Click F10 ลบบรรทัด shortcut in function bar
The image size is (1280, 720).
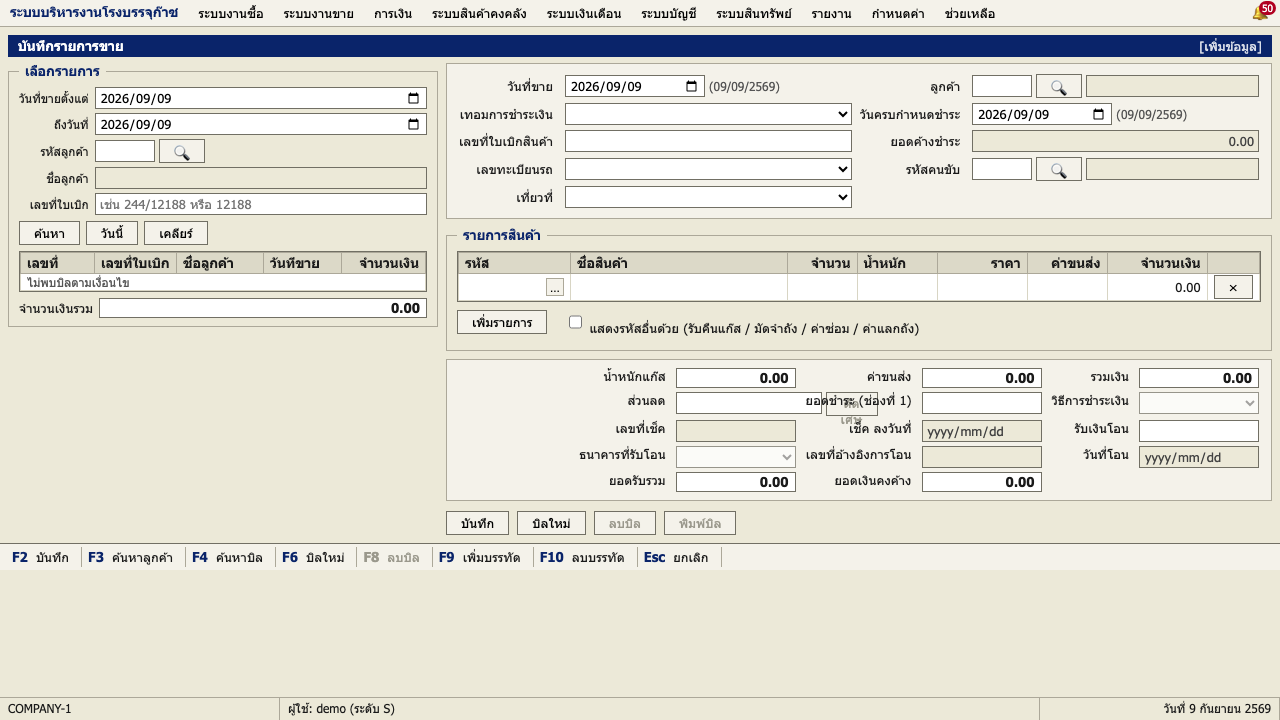pos(582,557)
